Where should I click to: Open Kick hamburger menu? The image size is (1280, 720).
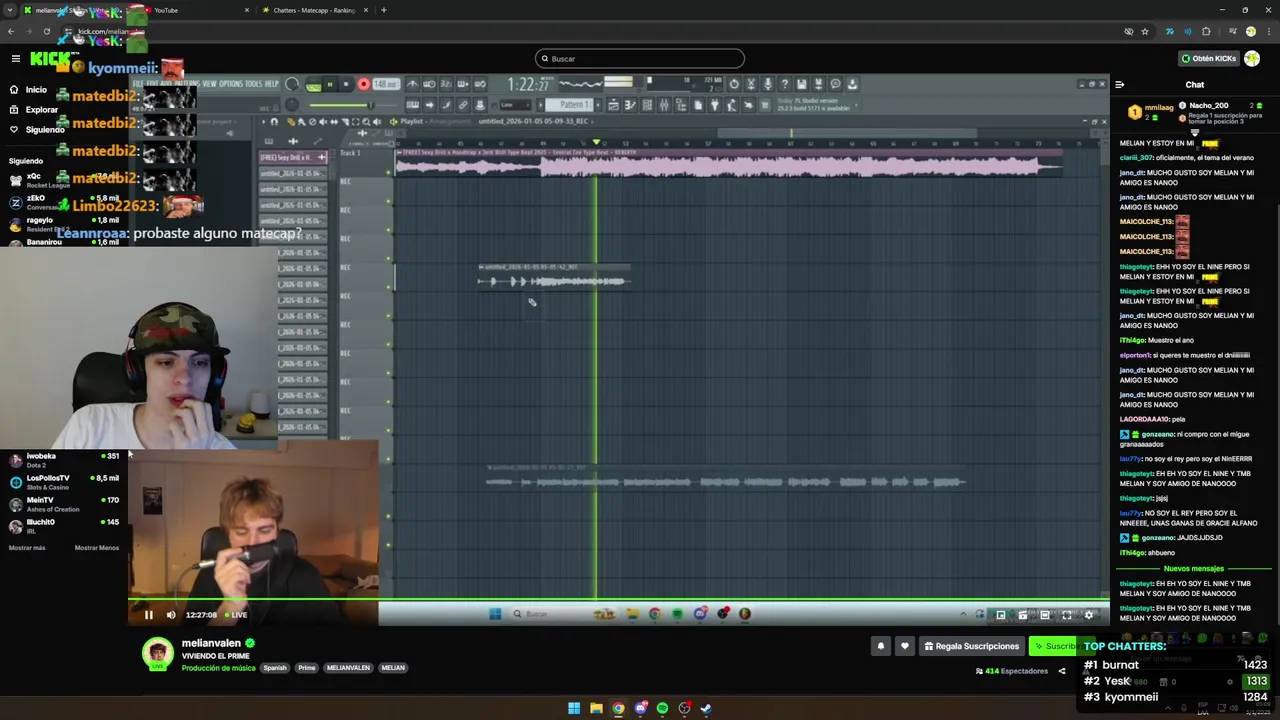[15, 59]
